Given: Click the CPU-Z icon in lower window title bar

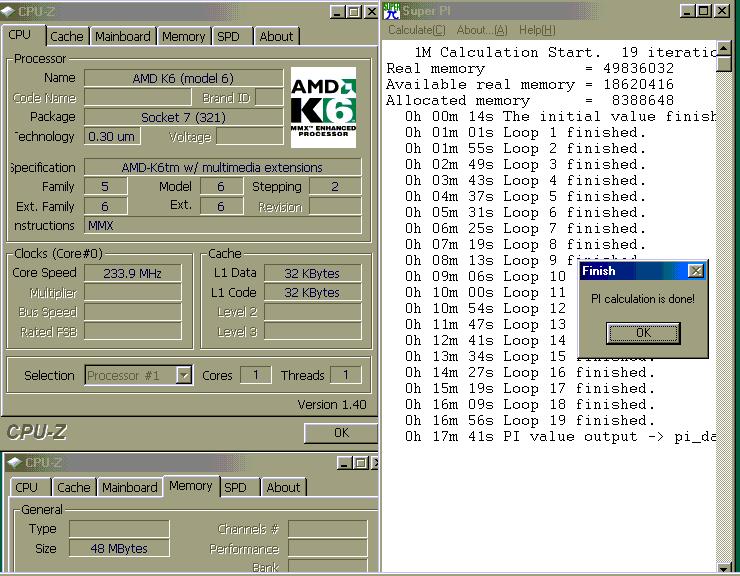Looking at the screenshot, I should pyautogui.click(x=15, y=462).
